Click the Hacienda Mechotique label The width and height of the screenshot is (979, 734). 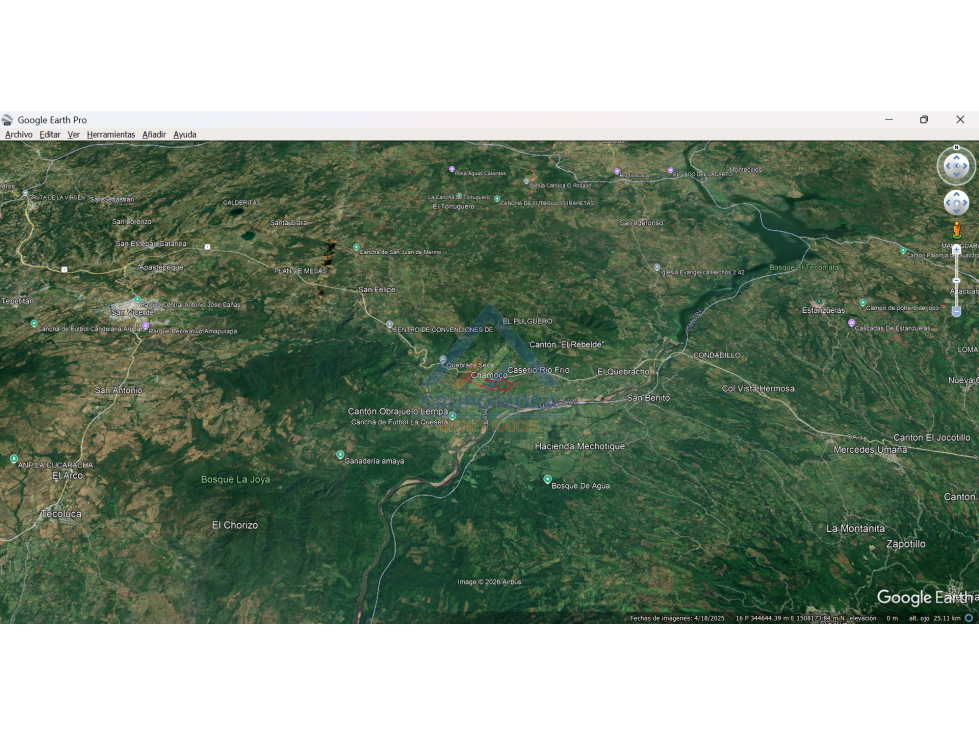[579, 446]
